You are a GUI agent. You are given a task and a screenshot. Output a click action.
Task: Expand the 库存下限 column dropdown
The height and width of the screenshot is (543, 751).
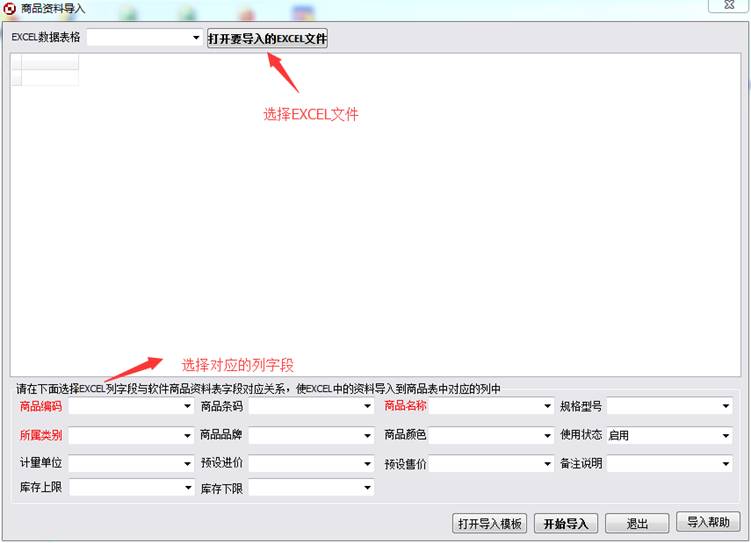(367, 488)
